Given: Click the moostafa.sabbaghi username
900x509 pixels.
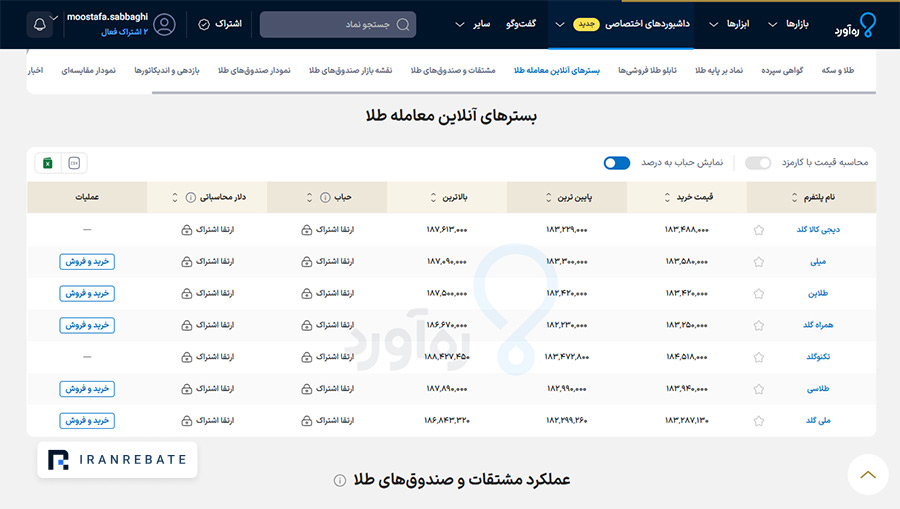Looking at the screenshot, I should pos(107,17).
